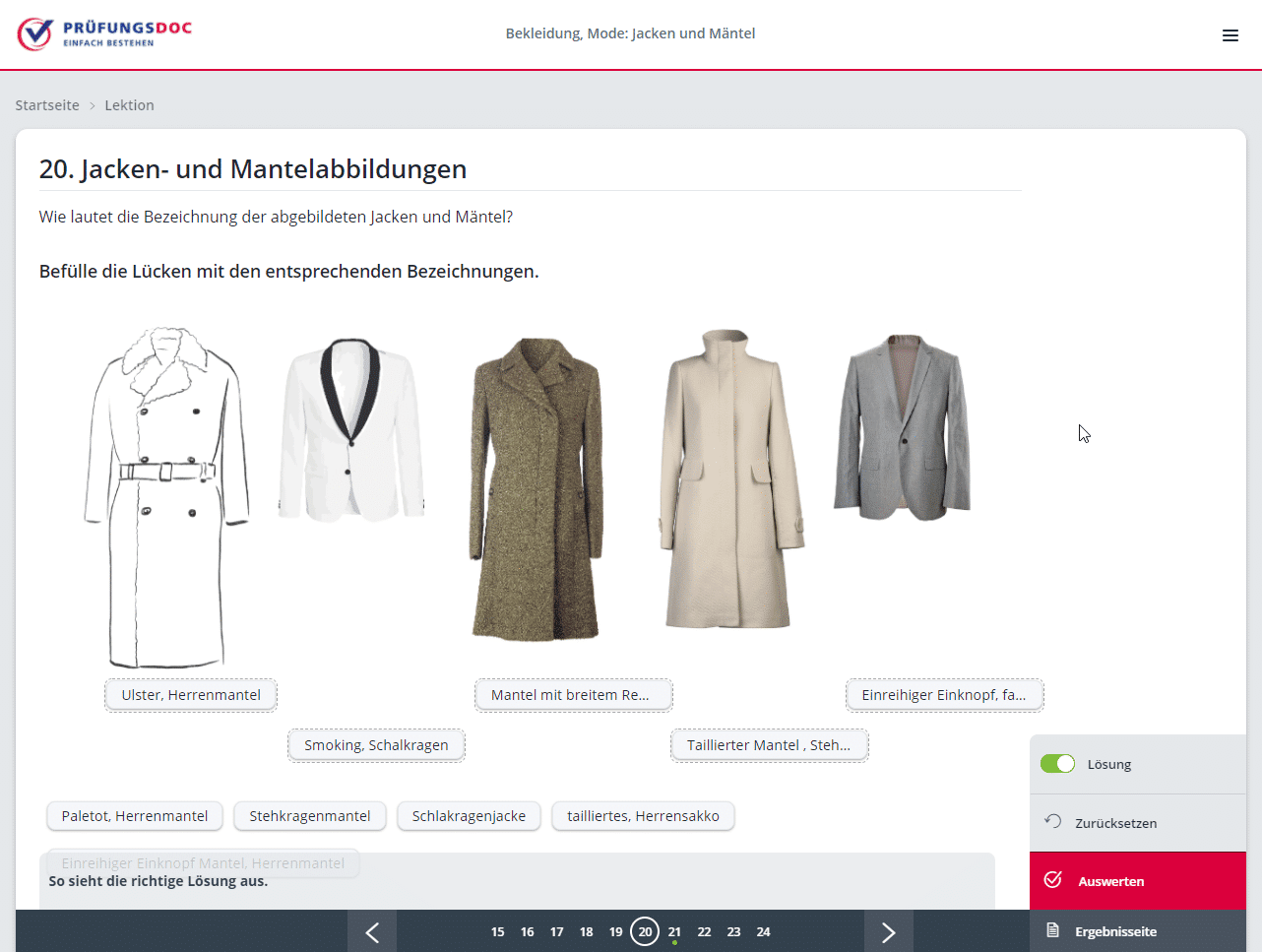Click the Smoking, Schalkragen drop field
The height and width of the screenshot is (952, 1262).
pyautogui.click(x=376, y=745)
